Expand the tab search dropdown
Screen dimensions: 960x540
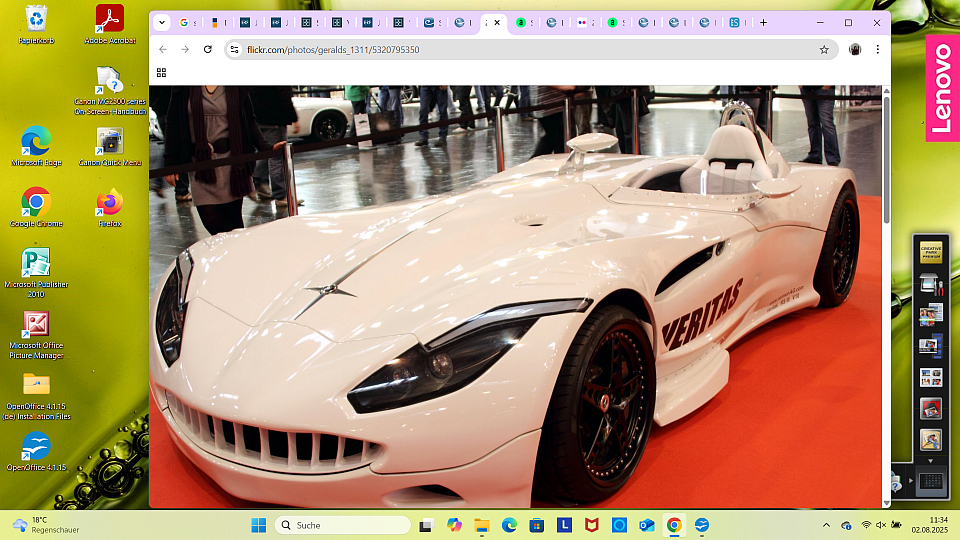point(162,23)
